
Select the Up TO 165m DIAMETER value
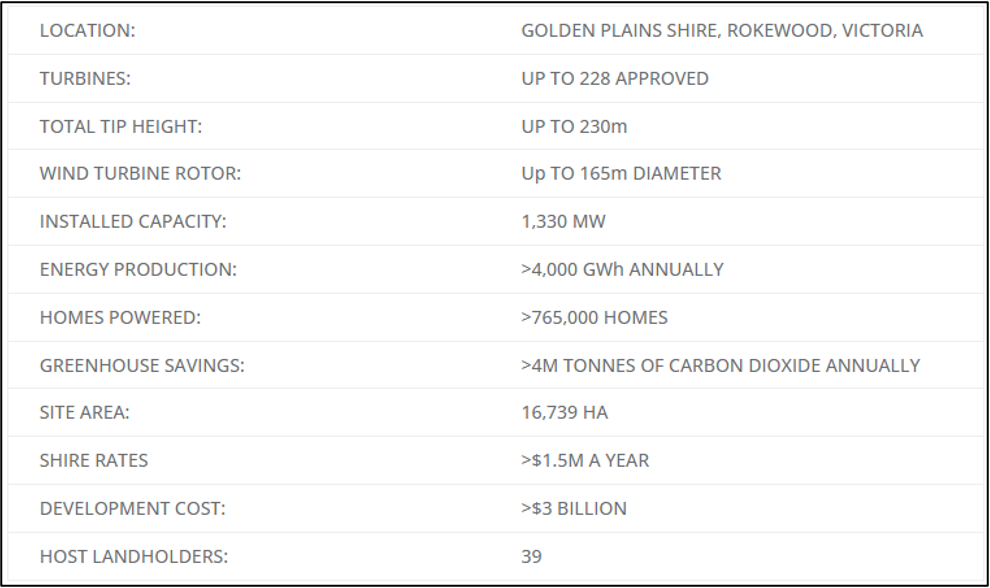click(x=621, y=174)
